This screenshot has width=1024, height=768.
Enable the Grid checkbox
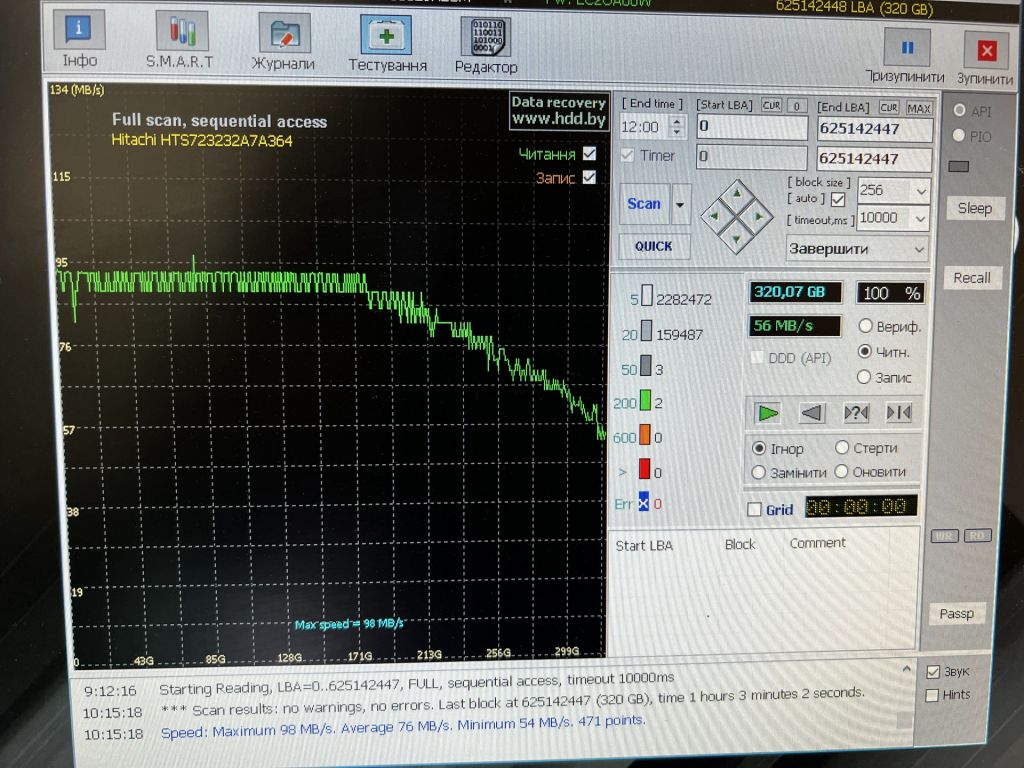[754, 509]
